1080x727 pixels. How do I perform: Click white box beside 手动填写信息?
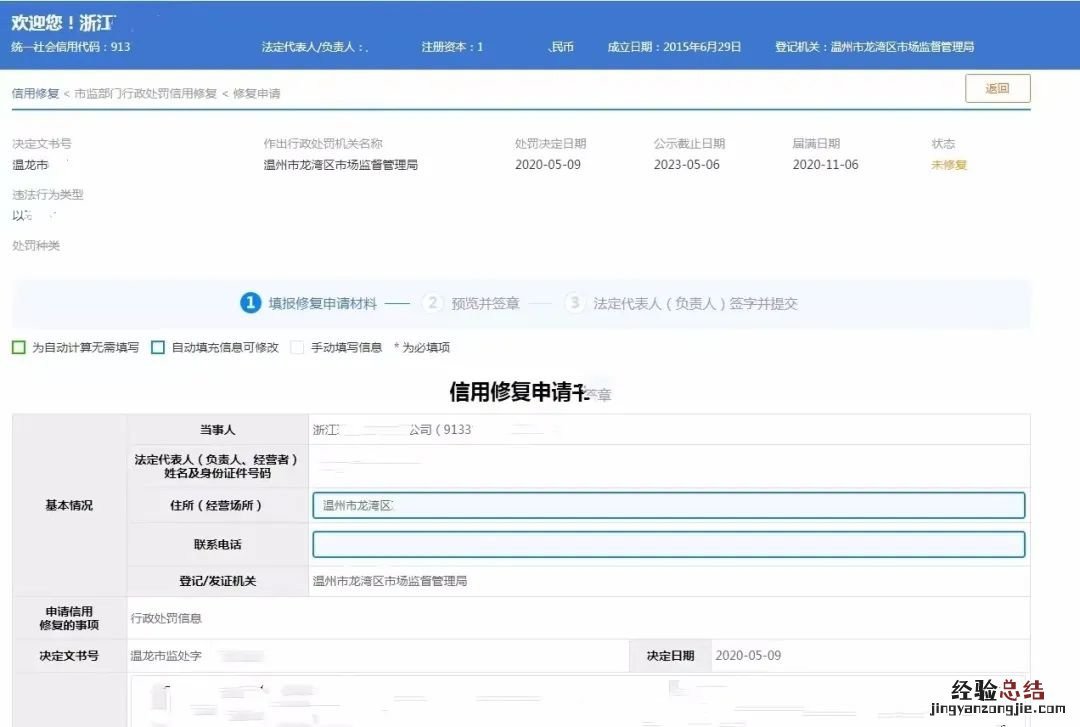297,348
